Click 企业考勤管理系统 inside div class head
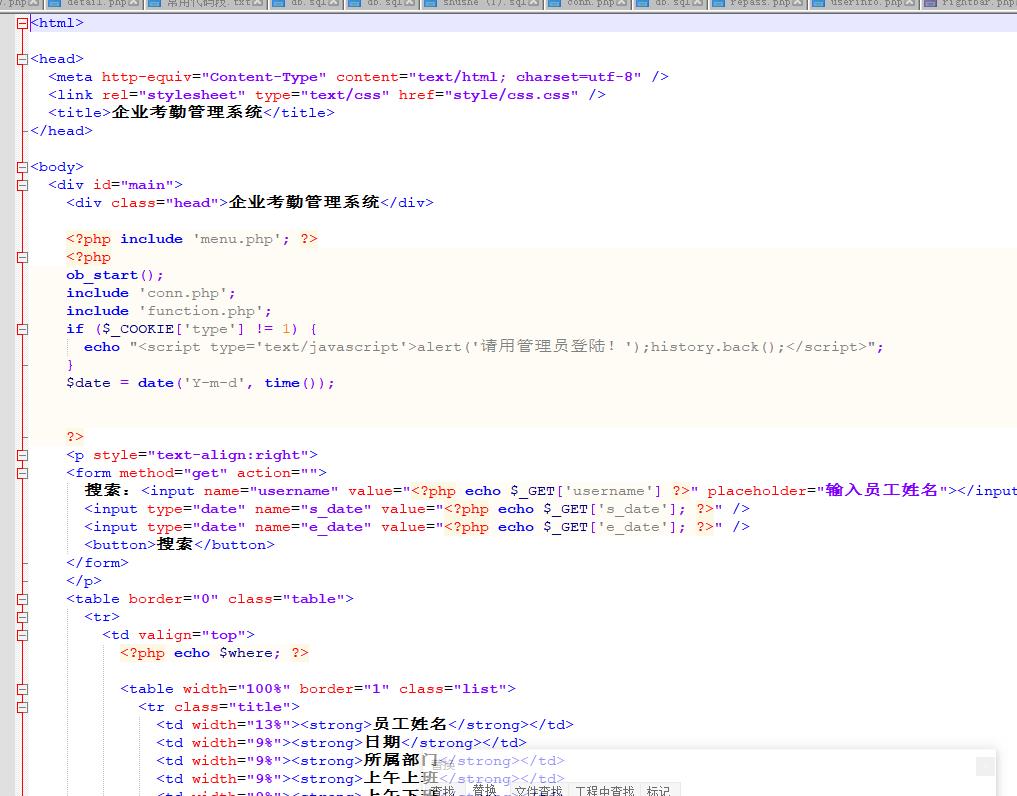 304,202
